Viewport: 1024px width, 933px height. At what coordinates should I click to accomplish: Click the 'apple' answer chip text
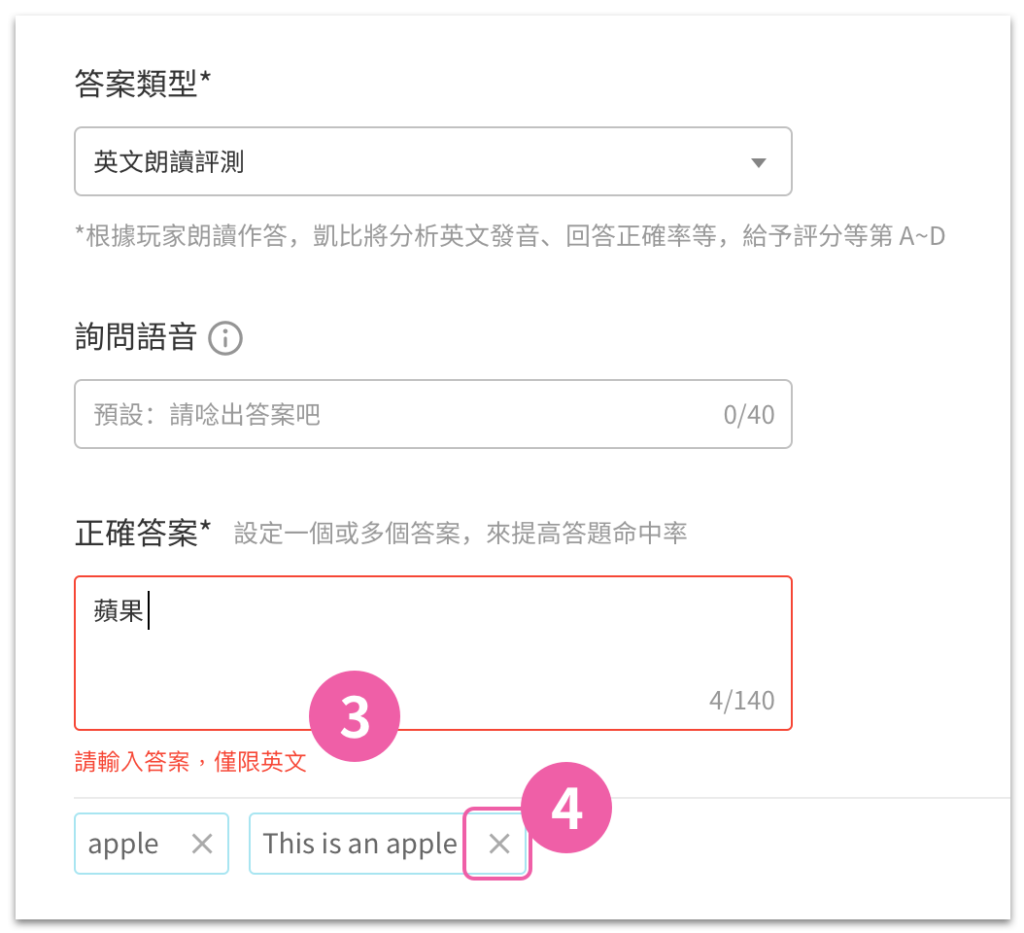(123, 844)
